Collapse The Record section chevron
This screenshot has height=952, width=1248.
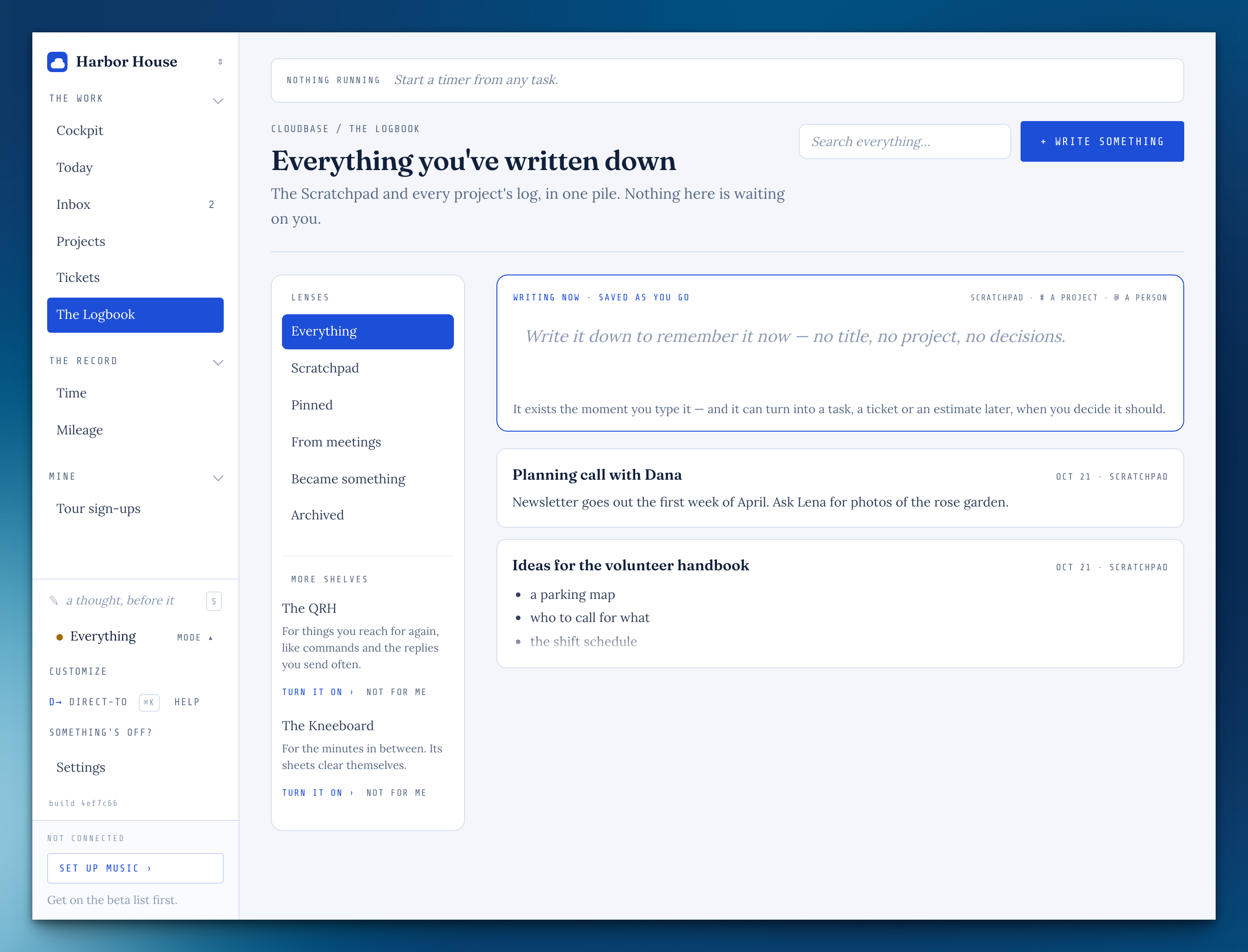click(x=218, y=363)
